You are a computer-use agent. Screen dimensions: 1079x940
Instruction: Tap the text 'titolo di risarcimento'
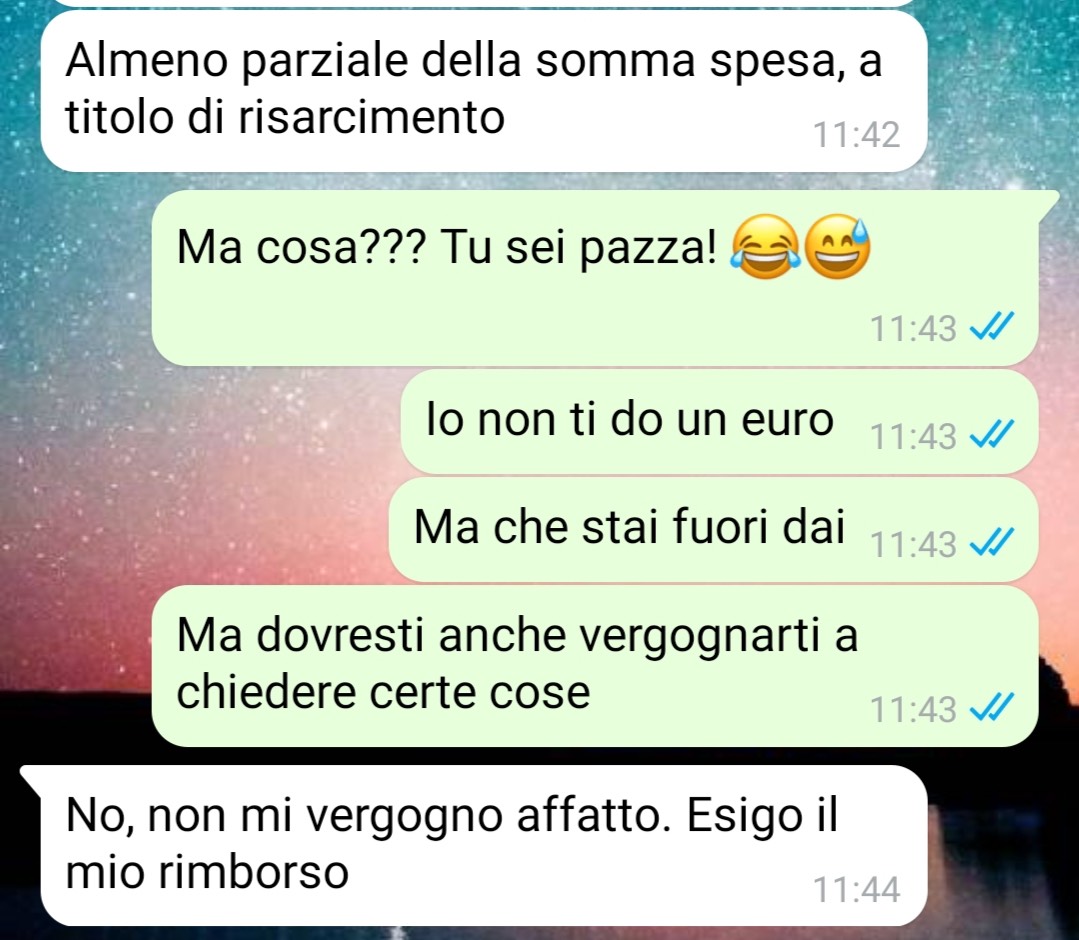tap(285, 118)
